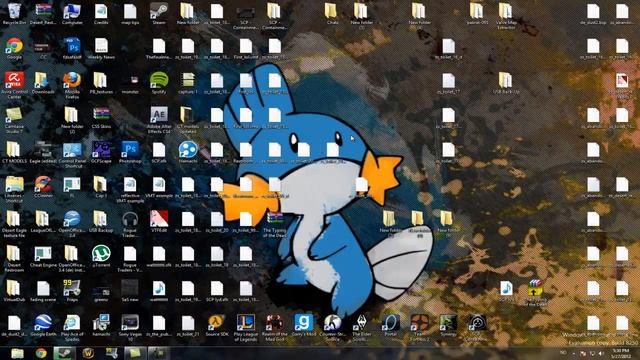Launch Steam from the desktop shortcut
The height and width of the screenshot is (360, 640).
click(x=159, y=14)
